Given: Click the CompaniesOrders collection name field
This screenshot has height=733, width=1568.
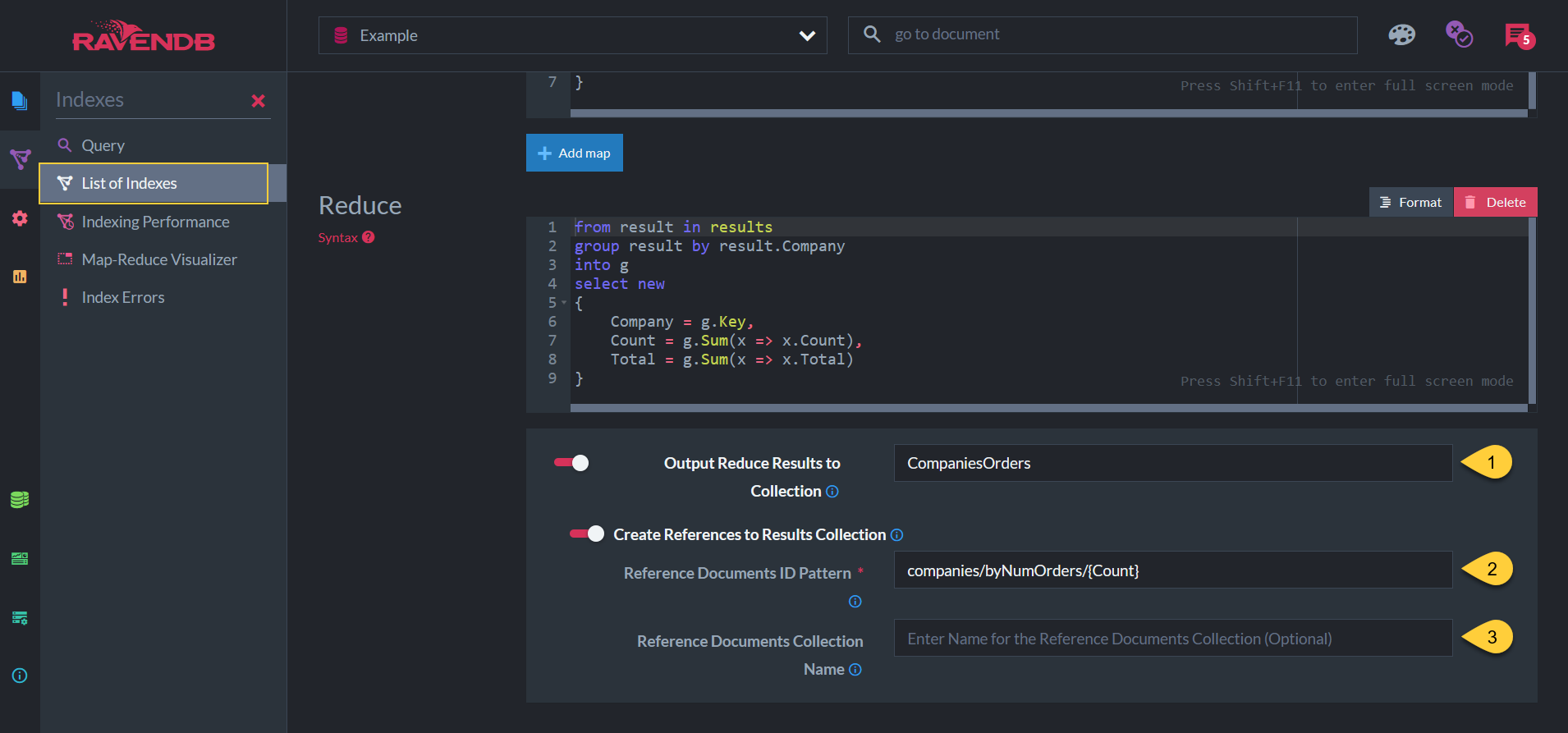Looking at the screenshot, I should (x=1173, y=463).
